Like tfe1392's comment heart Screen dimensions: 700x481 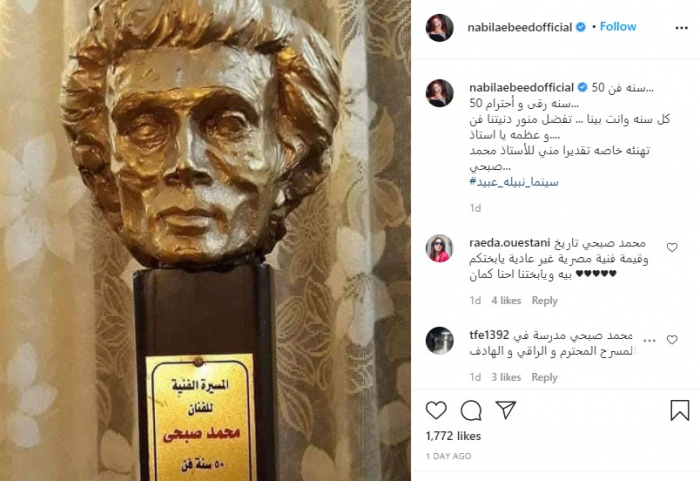672,340
